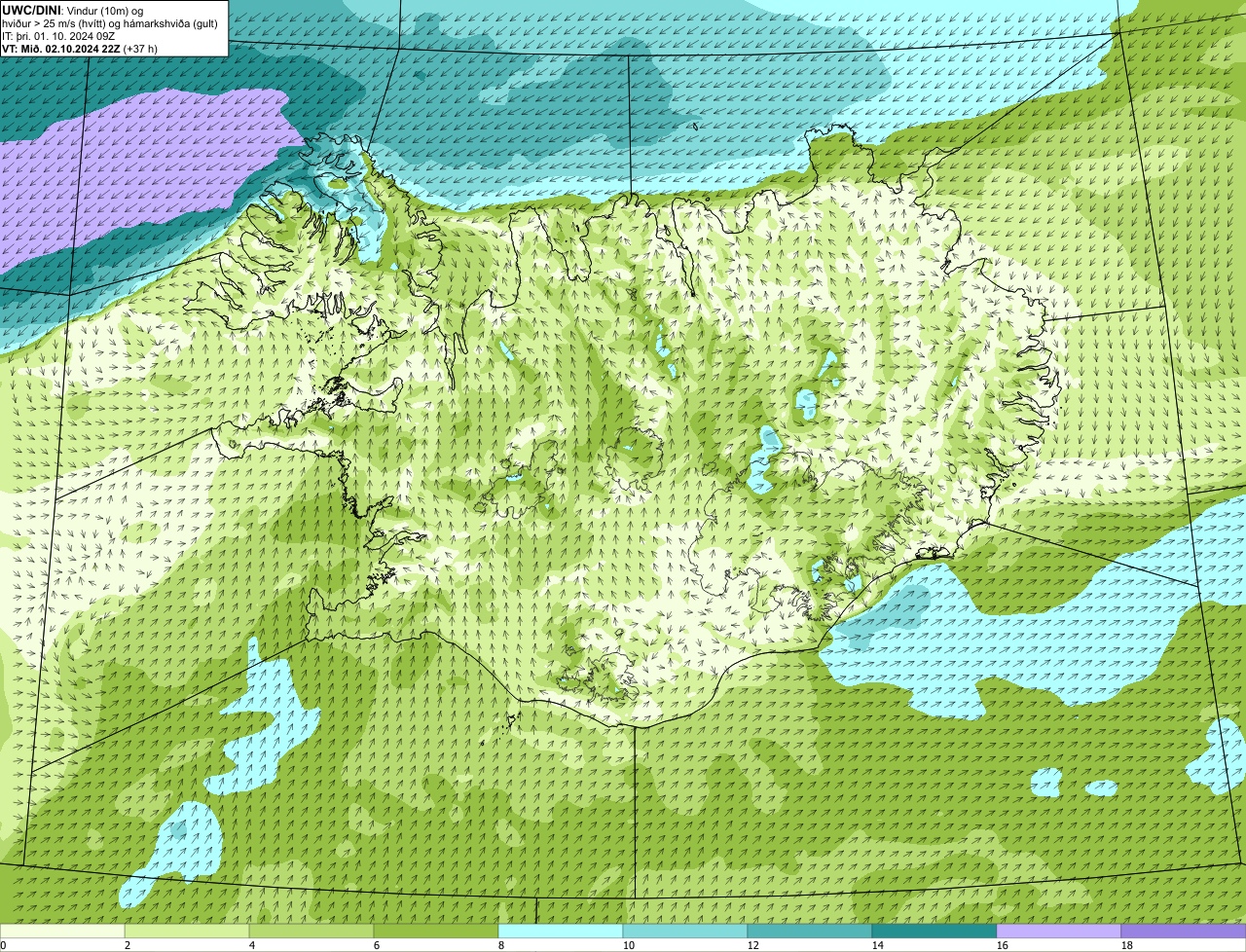Image resolution: width=1246 pixels, height=952 pixels.
Task: Click the 'UWC/DINI: Vindur (10m) og' title text
Action: [73, 10]
